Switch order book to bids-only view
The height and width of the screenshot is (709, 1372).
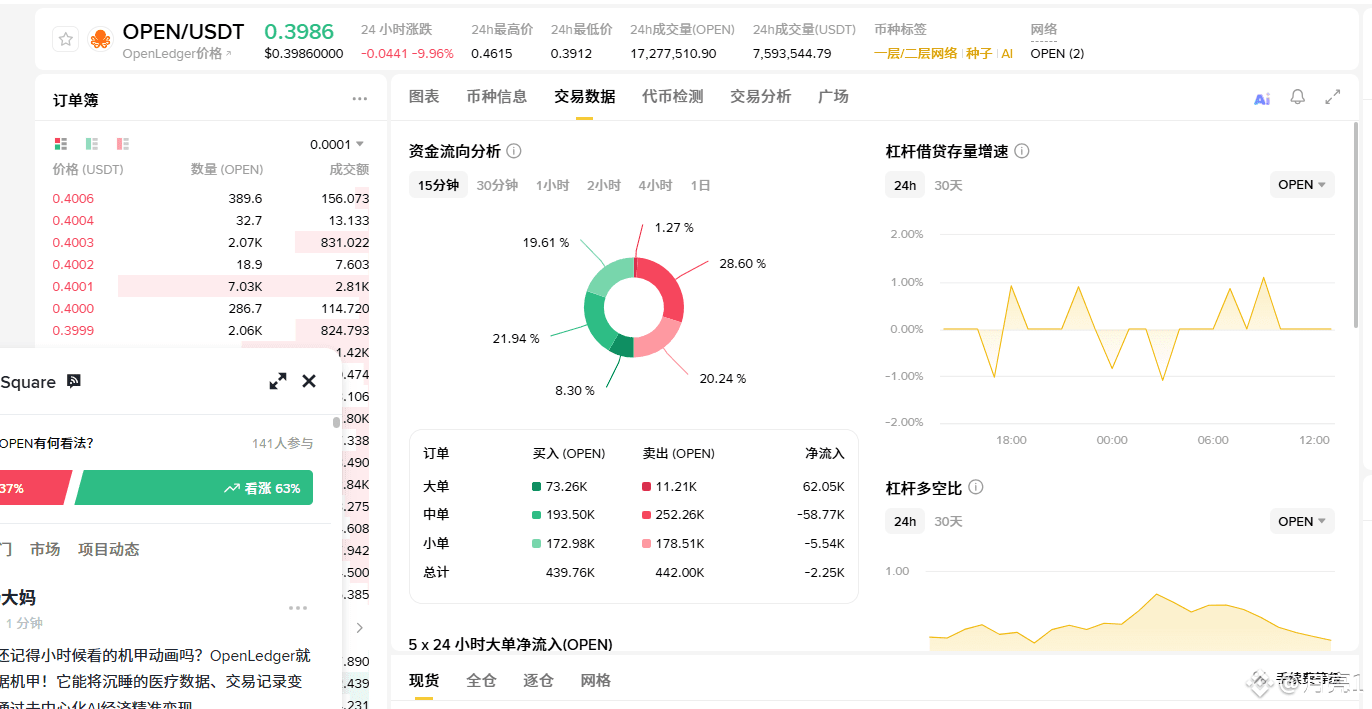pyautogui.click(x=92, y=144)
